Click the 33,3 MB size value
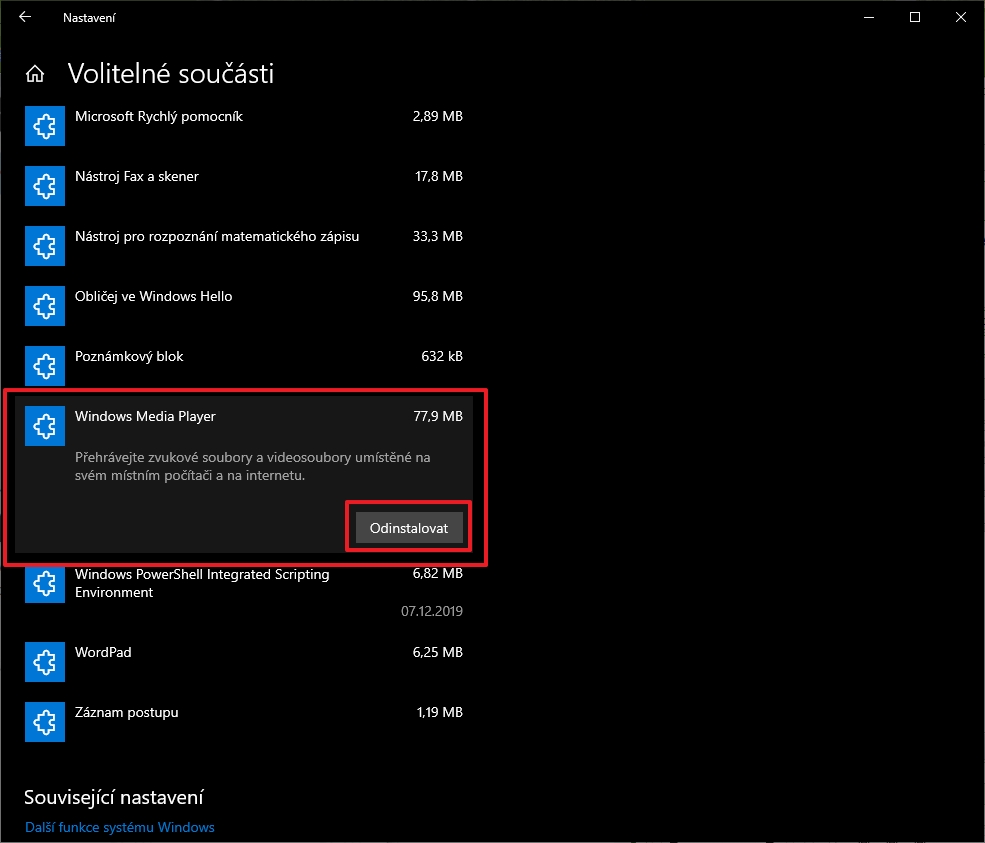Viewport: 985px width, 843px height. point(437,236)
